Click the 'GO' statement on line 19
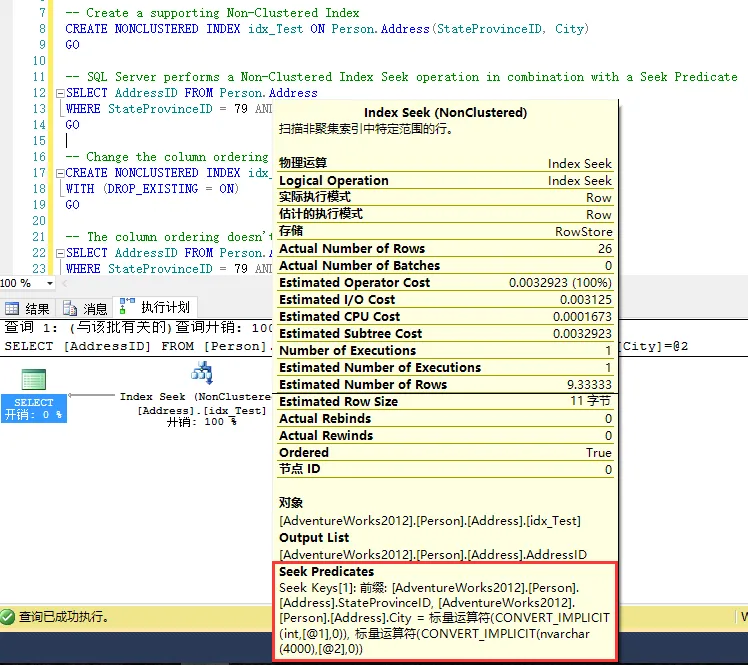The width and height of the screenshot is (748, 665). click(73, 205)
